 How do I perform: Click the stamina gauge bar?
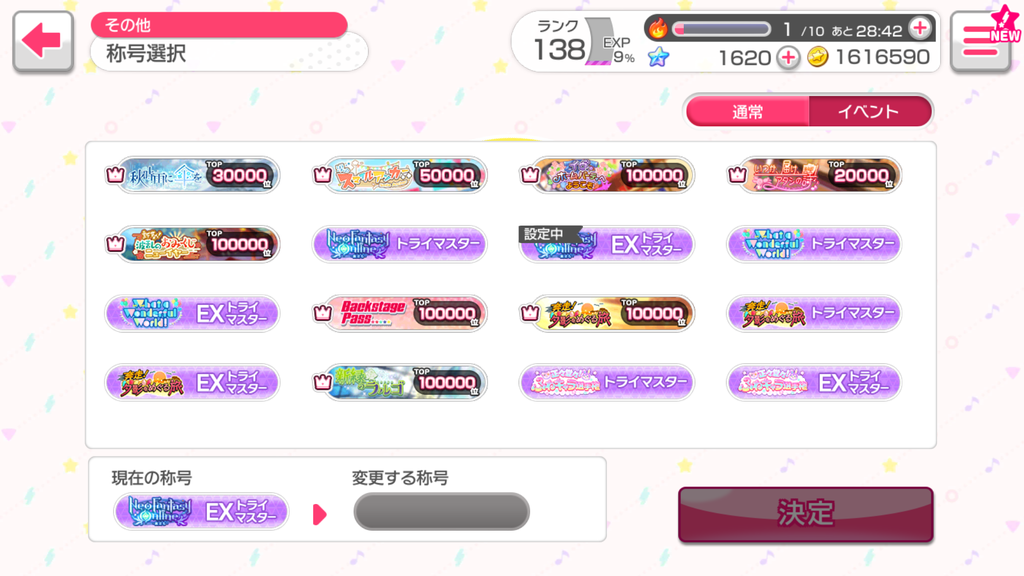pyautogui.click(x=722, y=29)
